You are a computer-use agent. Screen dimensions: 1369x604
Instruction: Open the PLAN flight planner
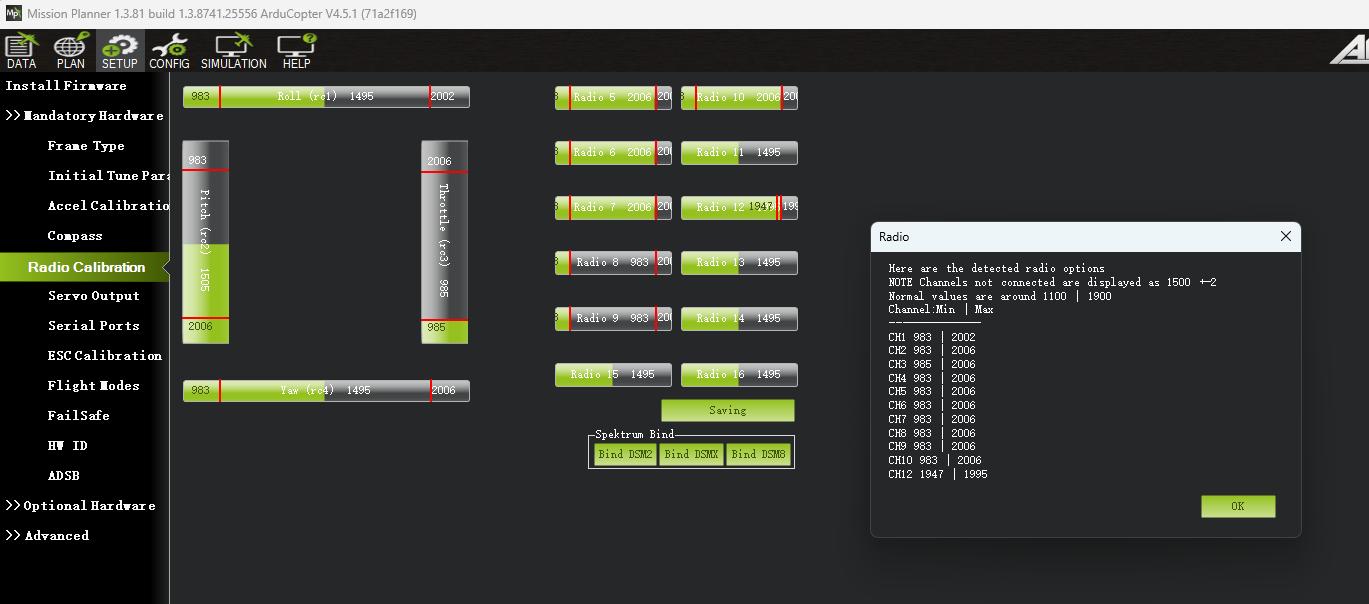pyautogui.click(x=70, y=51)
